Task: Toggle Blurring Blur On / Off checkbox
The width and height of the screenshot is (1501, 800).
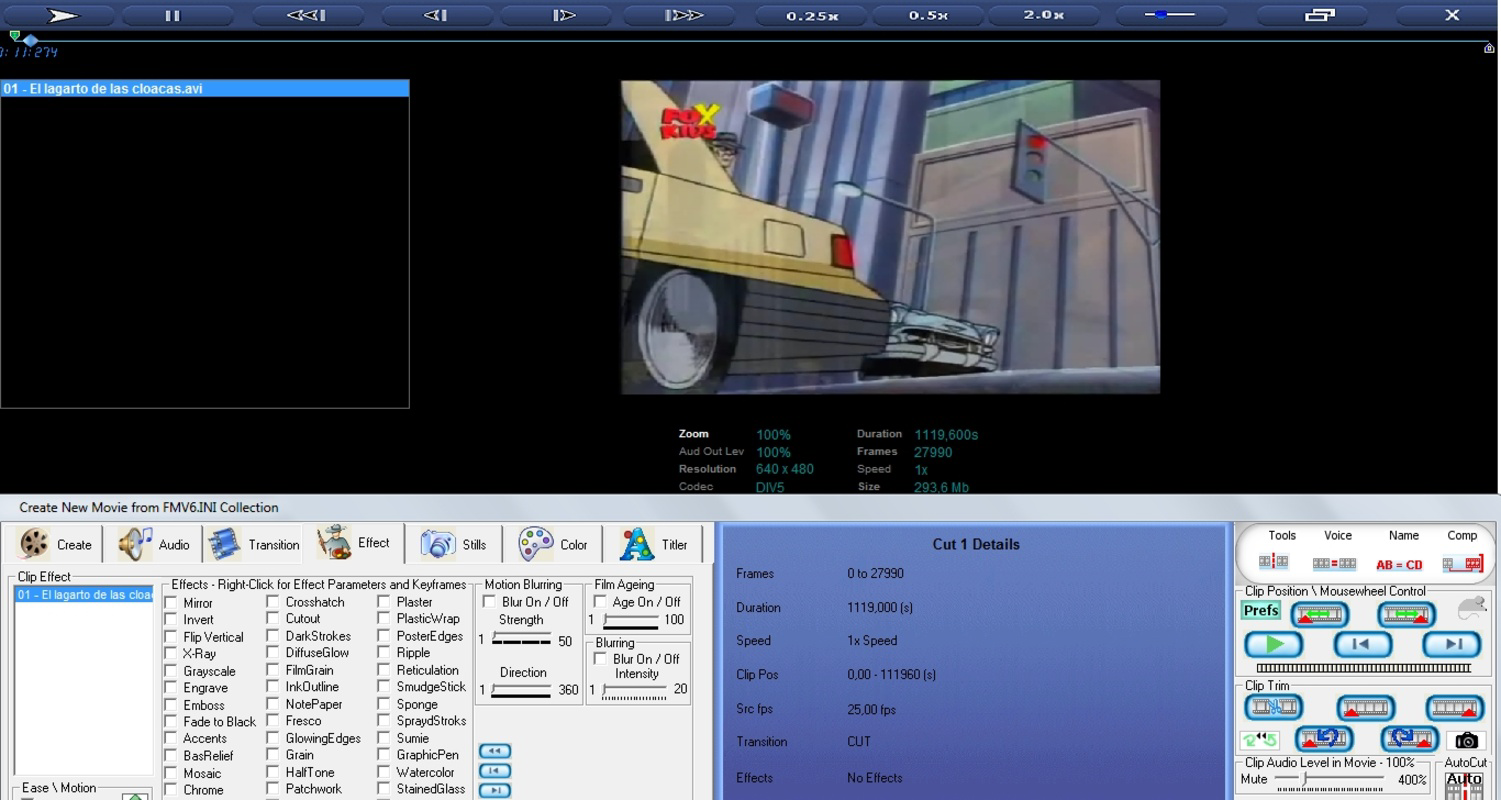Action: pos(601,659)
